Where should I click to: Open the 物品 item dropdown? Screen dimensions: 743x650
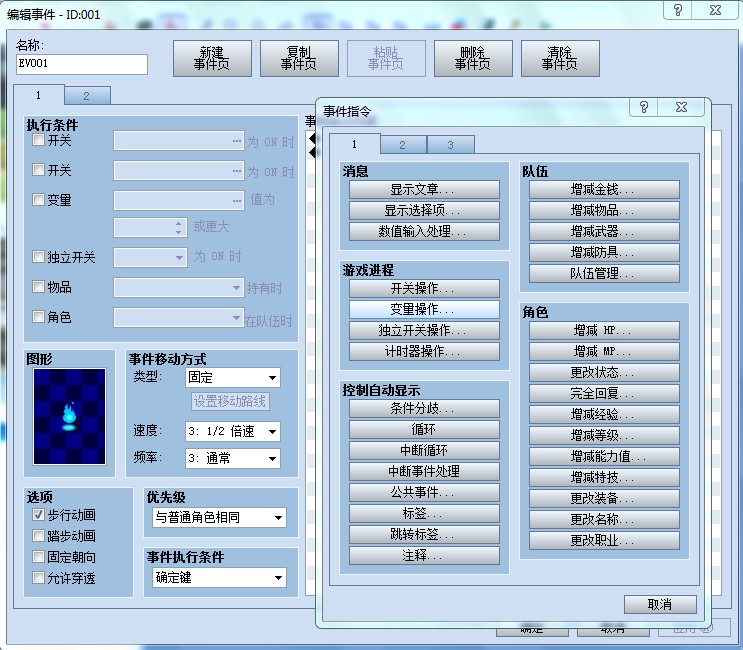click(179, 288)
